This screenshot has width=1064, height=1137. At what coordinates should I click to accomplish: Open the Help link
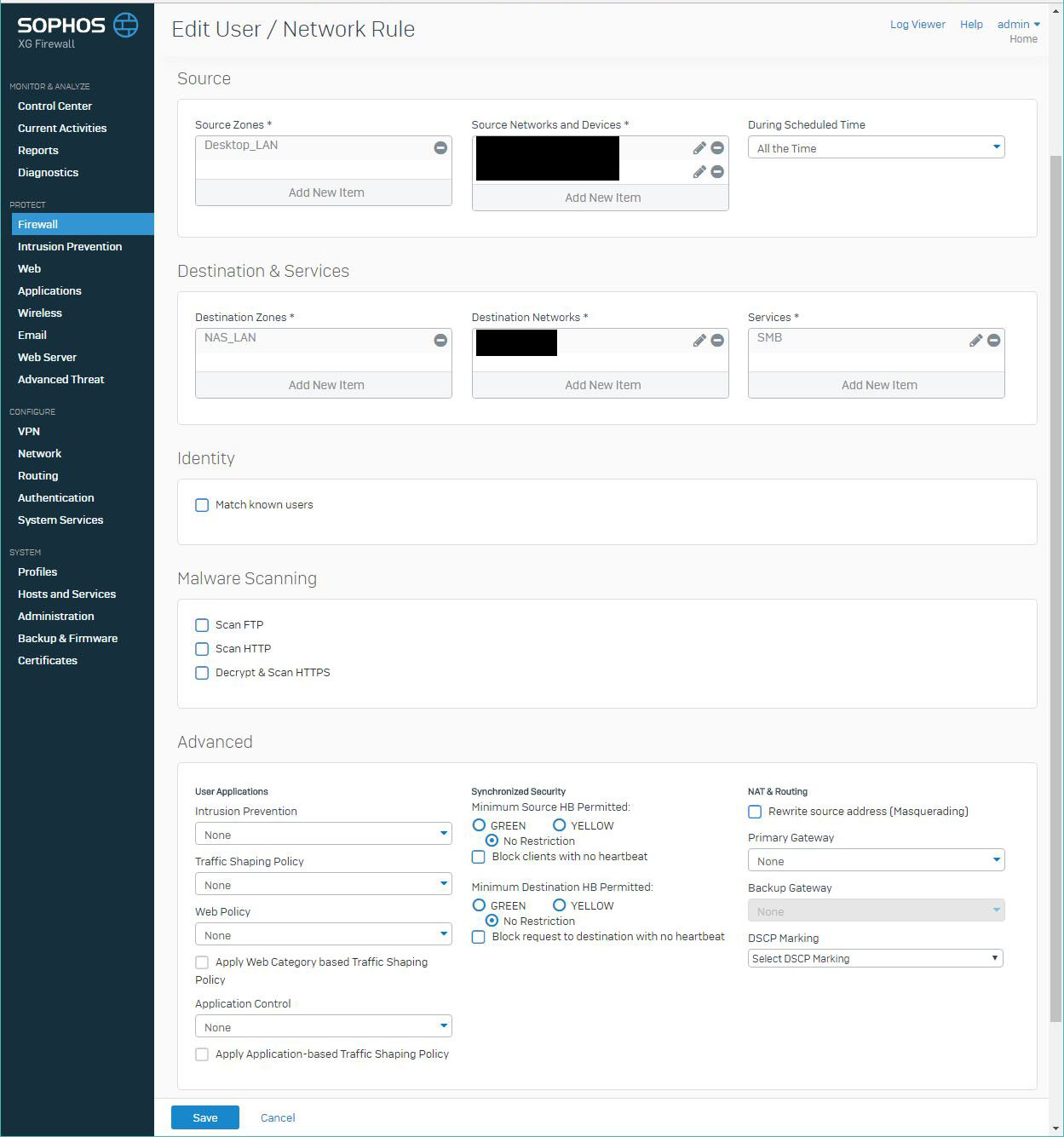(971, 25)
